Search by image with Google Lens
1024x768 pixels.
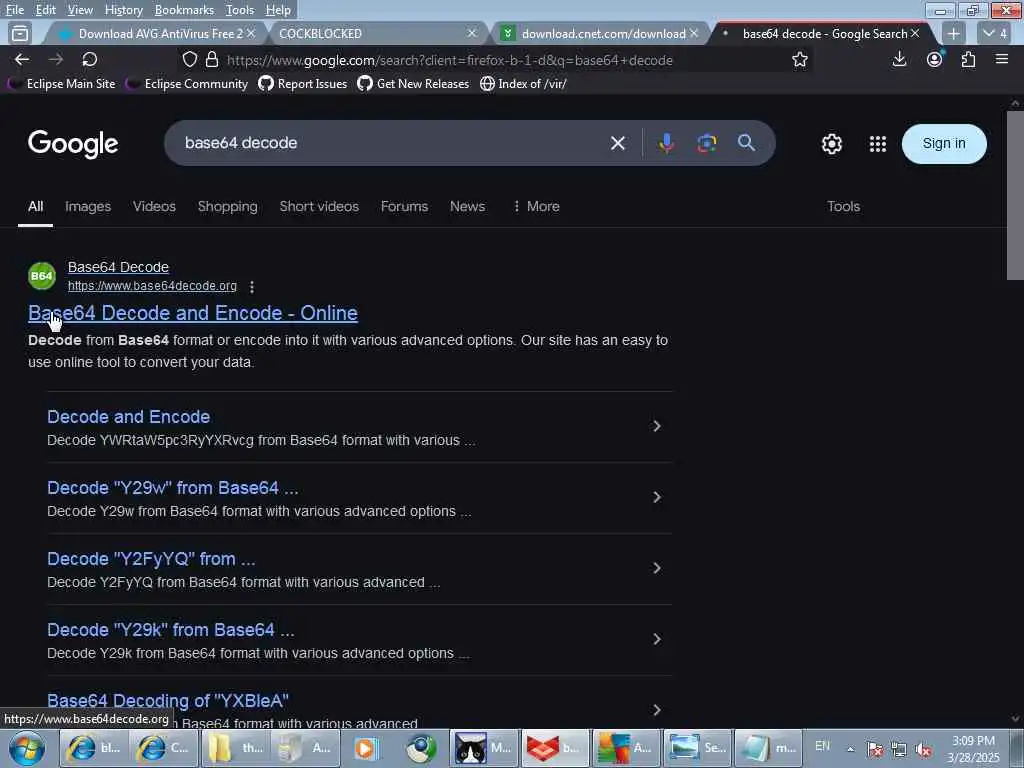707,143
